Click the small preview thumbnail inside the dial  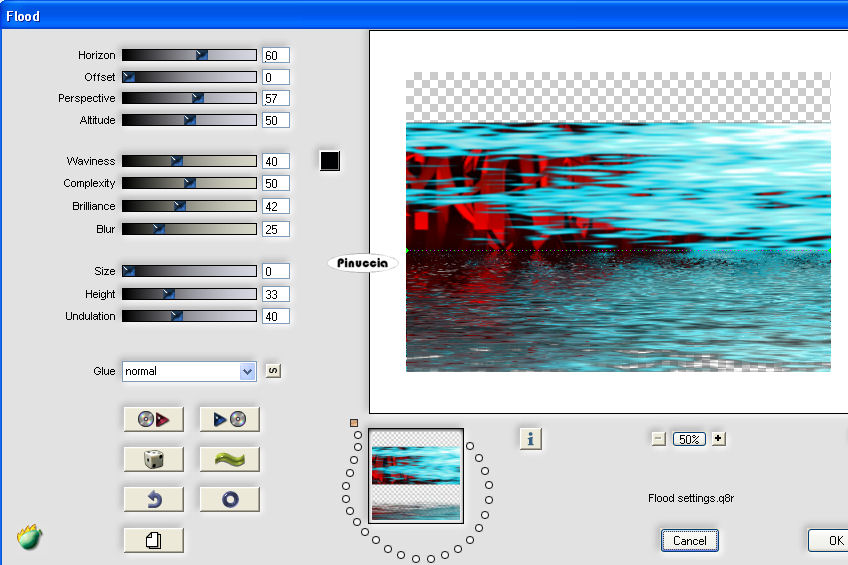tap(416, 476)
